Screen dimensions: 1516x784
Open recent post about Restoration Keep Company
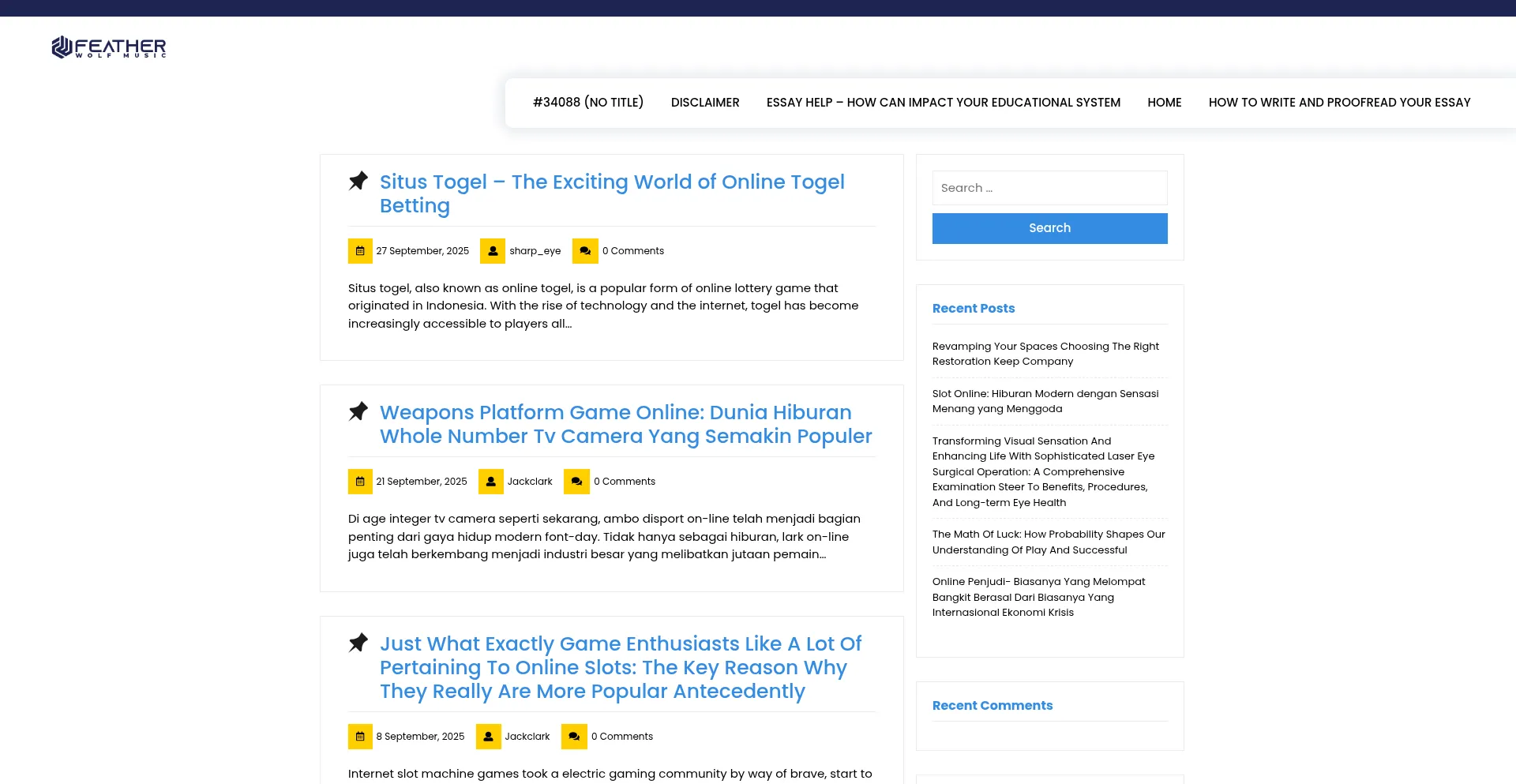(1045, 354)
